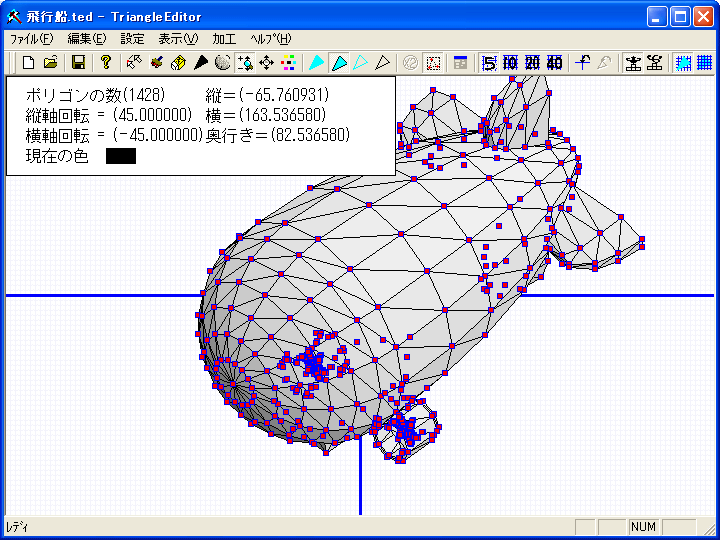Select the paint brush tool icon

tap(156, 63)
